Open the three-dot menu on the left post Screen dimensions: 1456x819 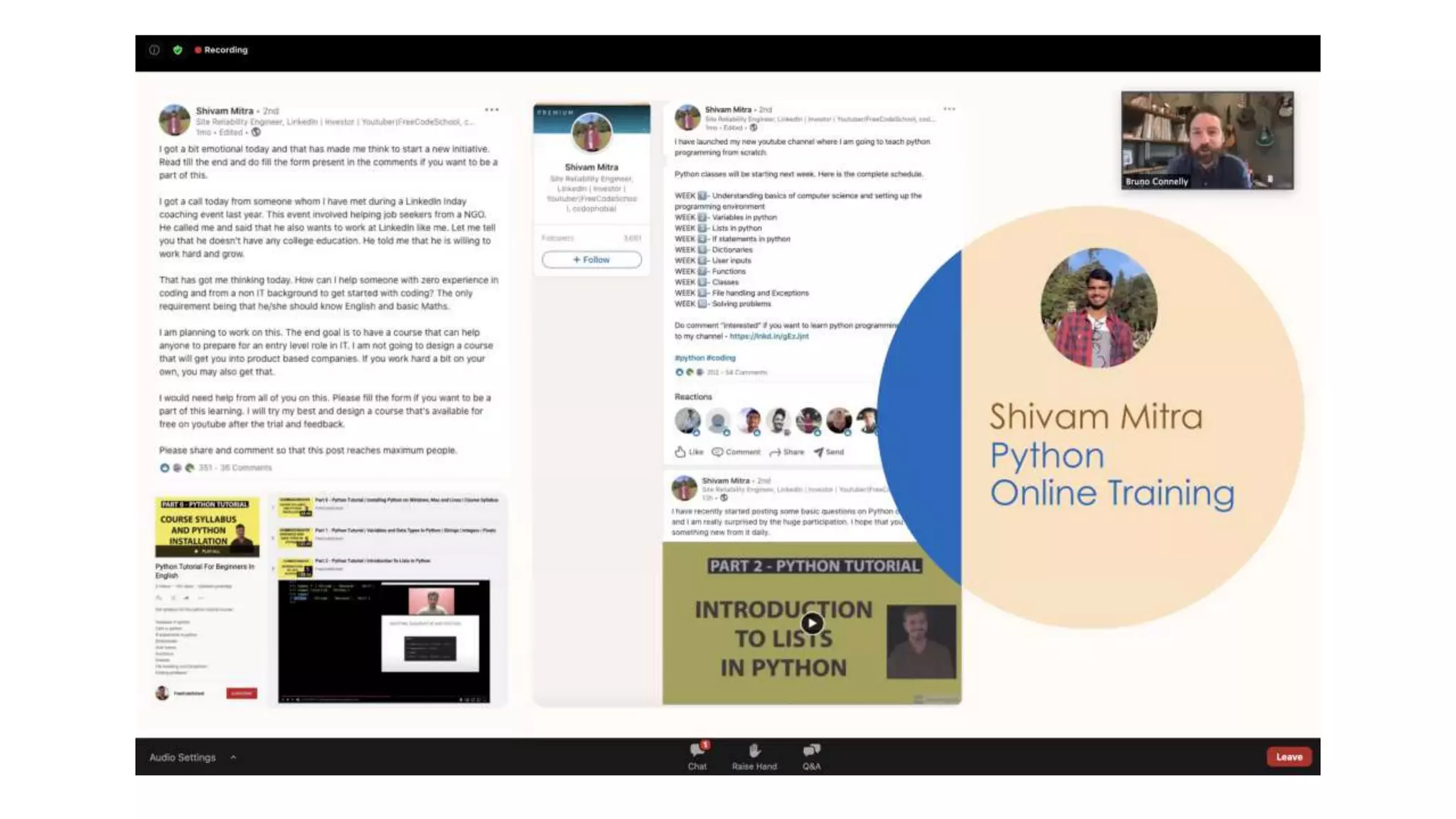[491, 110]
